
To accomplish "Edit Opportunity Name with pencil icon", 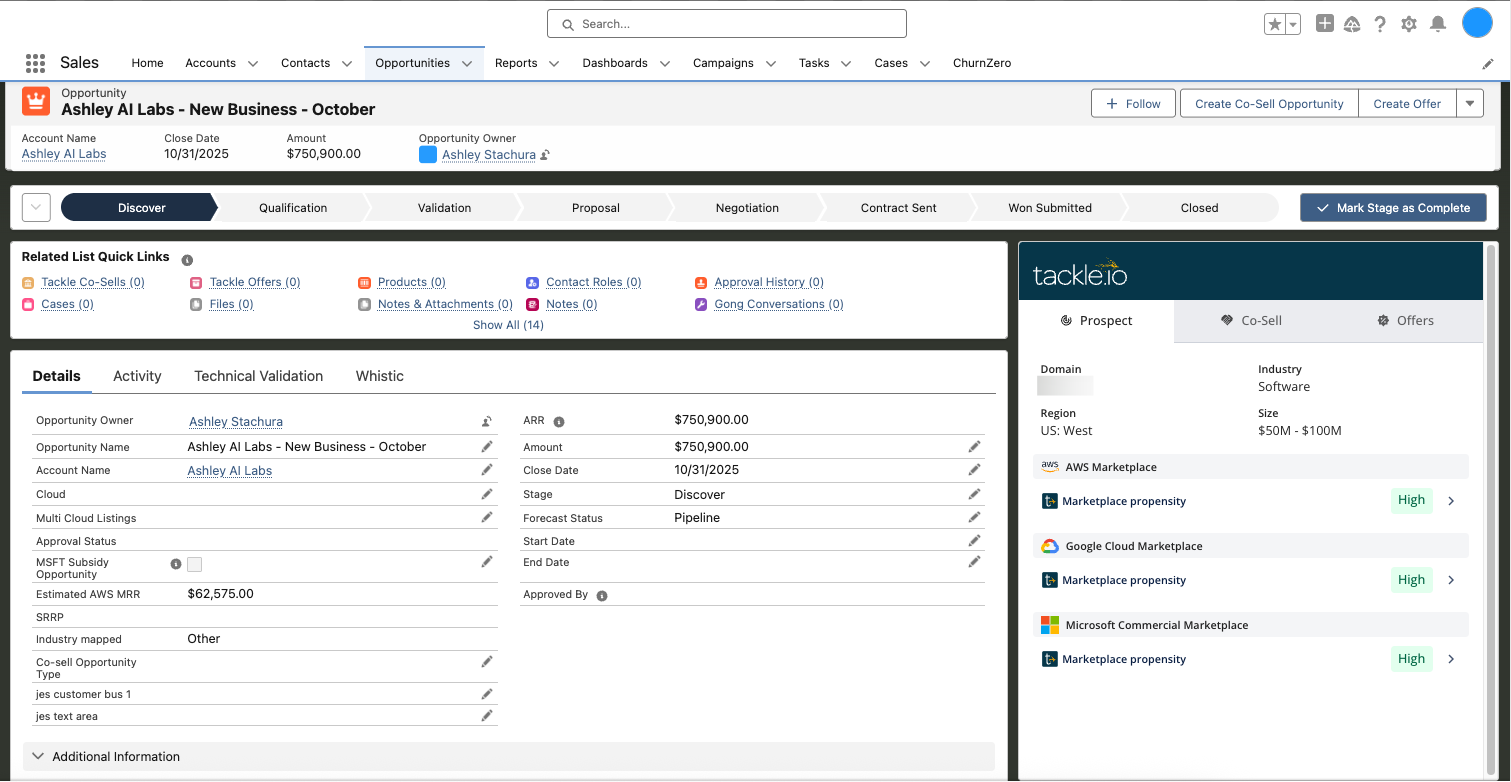I will pos(487,447).
